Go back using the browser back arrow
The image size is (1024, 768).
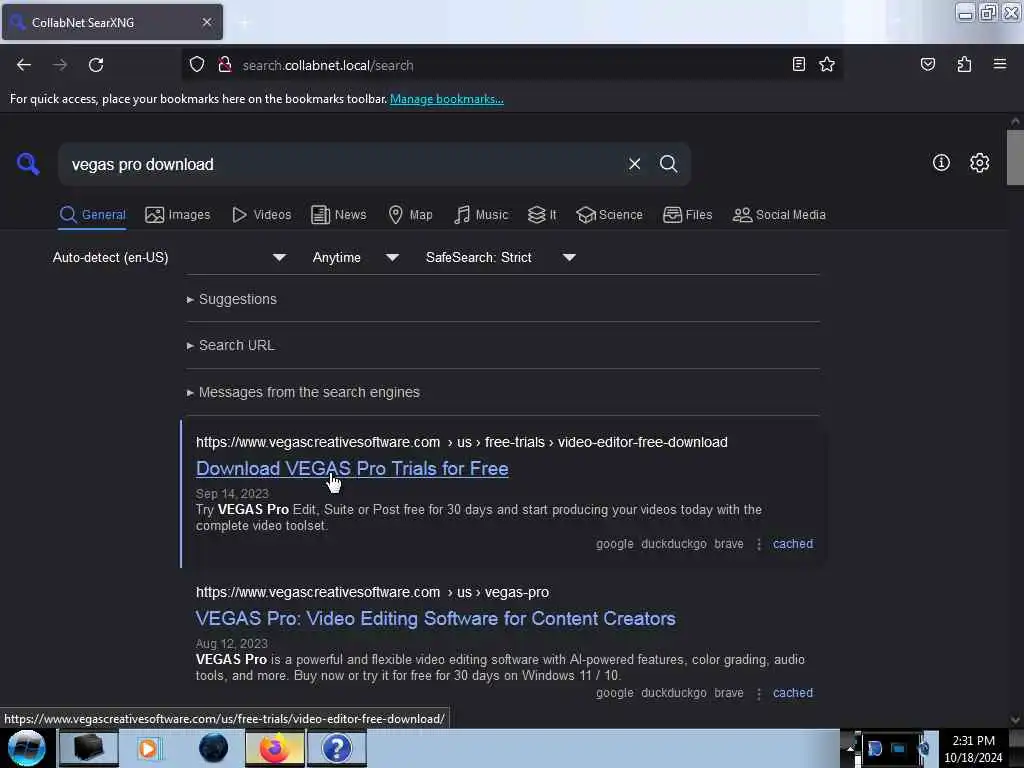(x=24, y=65)
